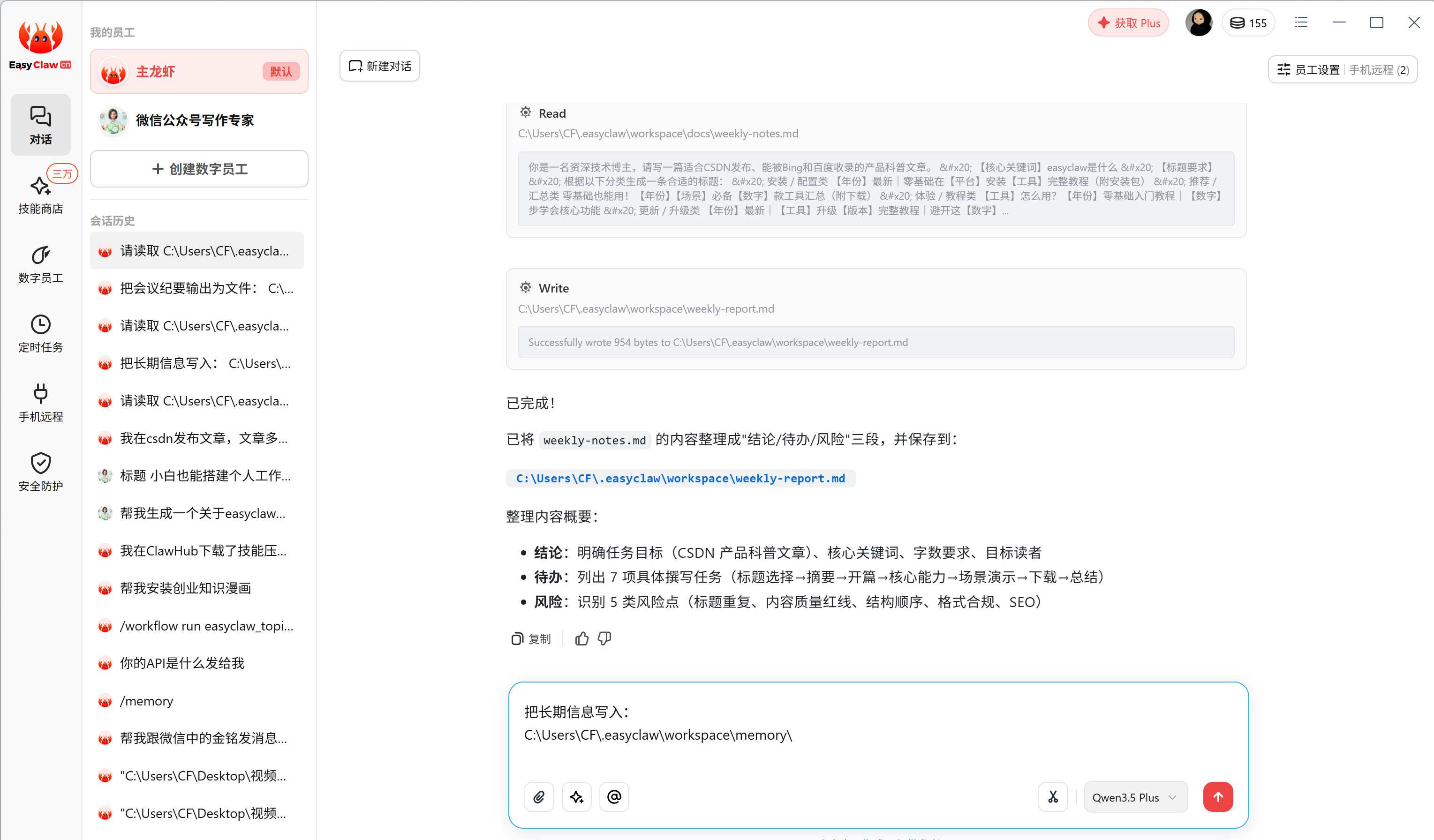This screenshot has width=1434, height=840.
Task: Send the message with red arrow button
Action: tap(1218, 797)
